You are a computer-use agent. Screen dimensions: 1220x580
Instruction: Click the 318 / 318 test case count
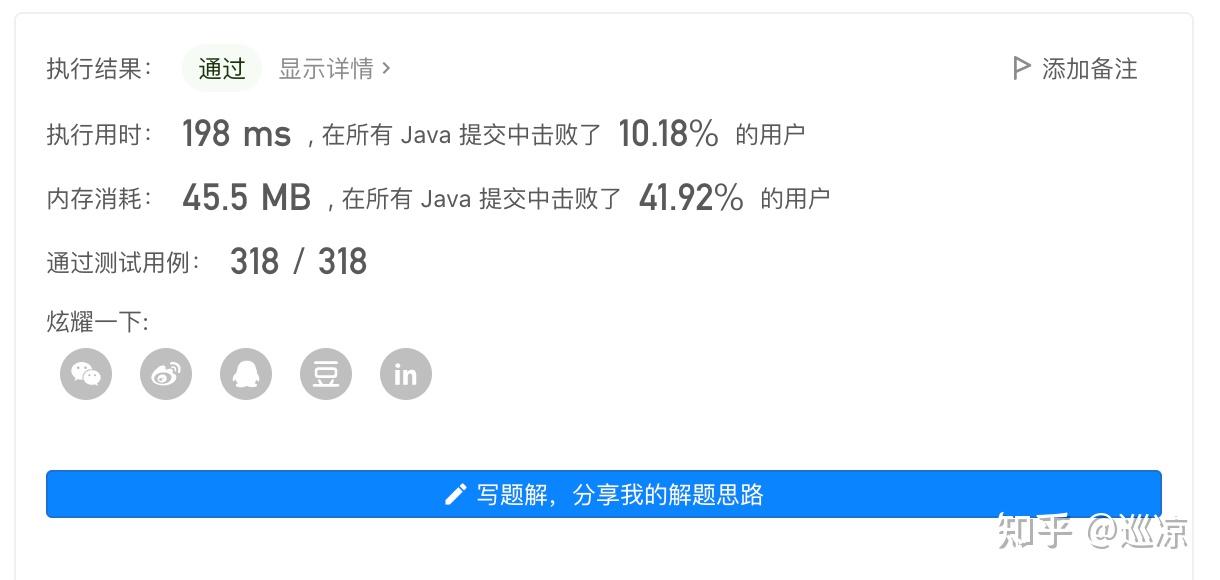[298, 262]
